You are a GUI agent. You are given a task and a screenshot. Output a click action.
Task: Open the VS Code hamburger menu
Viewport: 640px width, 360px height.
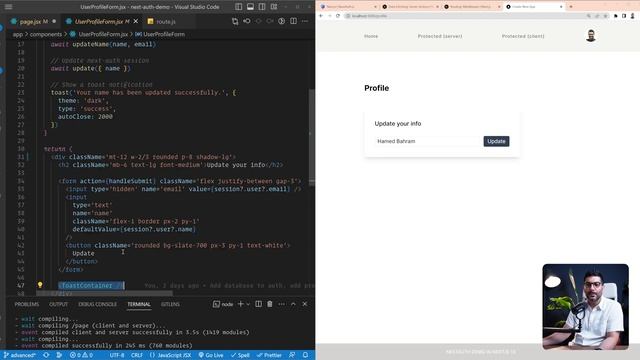click(x=8, y=7)
